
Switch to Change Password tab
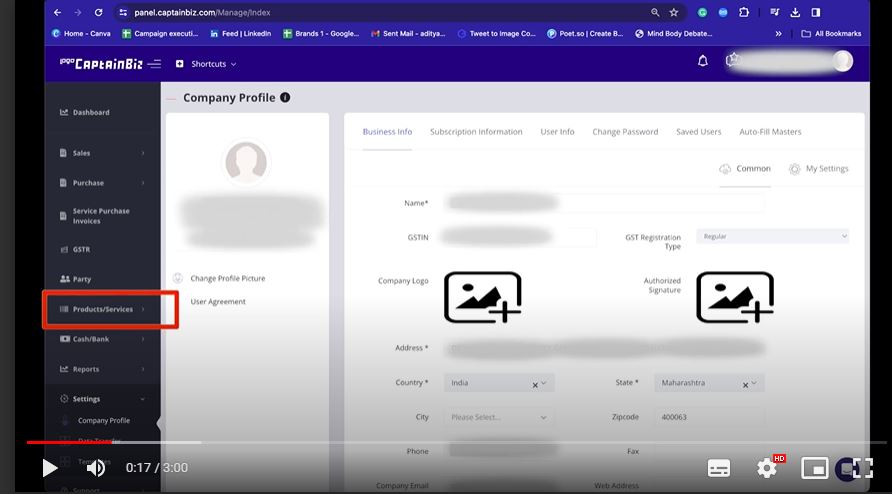click(x=625, y=131)
